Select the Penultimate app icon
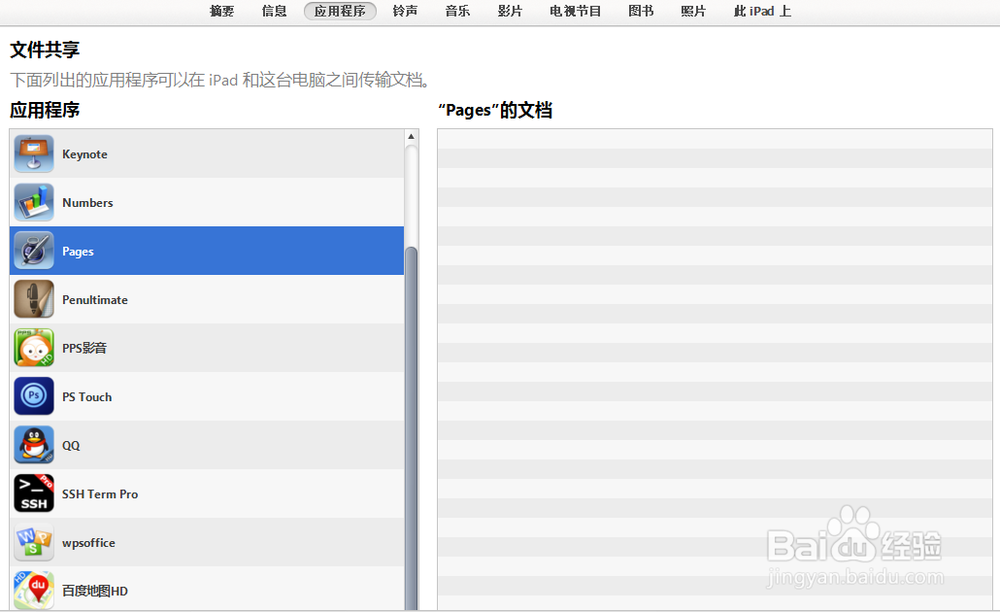 [x=33, y=299]
